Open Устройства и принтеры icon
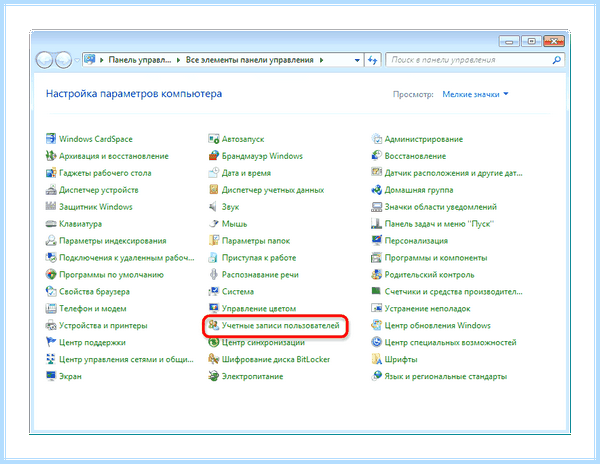Viewport: 600px width, 464px height. tap(51, 325)
